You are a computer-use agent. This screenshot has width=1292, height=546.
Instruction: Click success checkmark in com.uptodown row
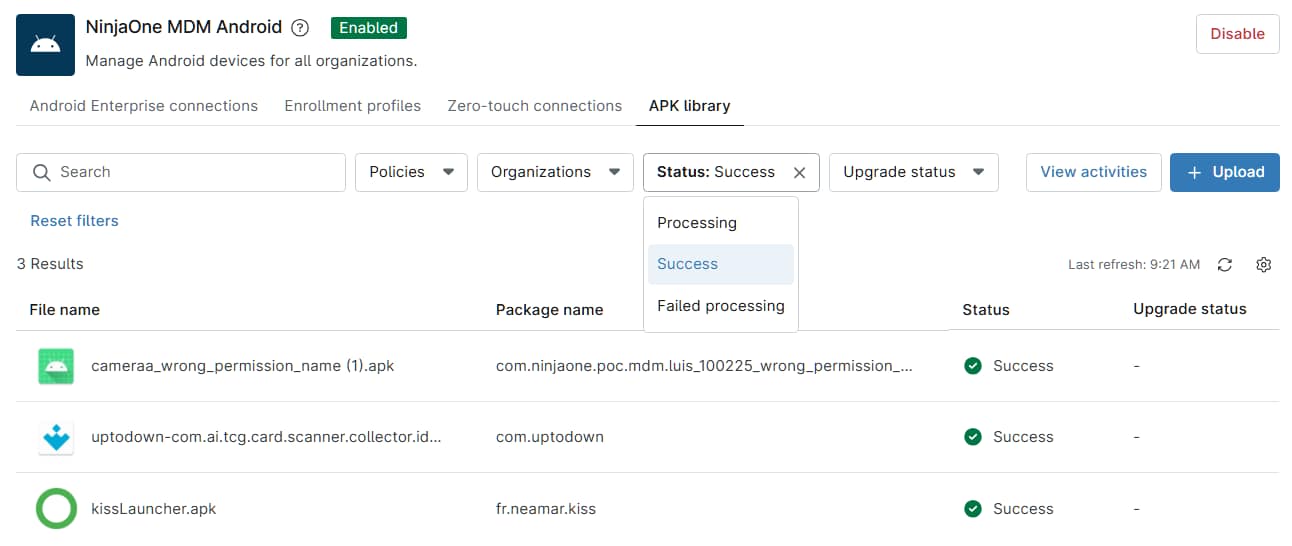click(x=972, y=437)
